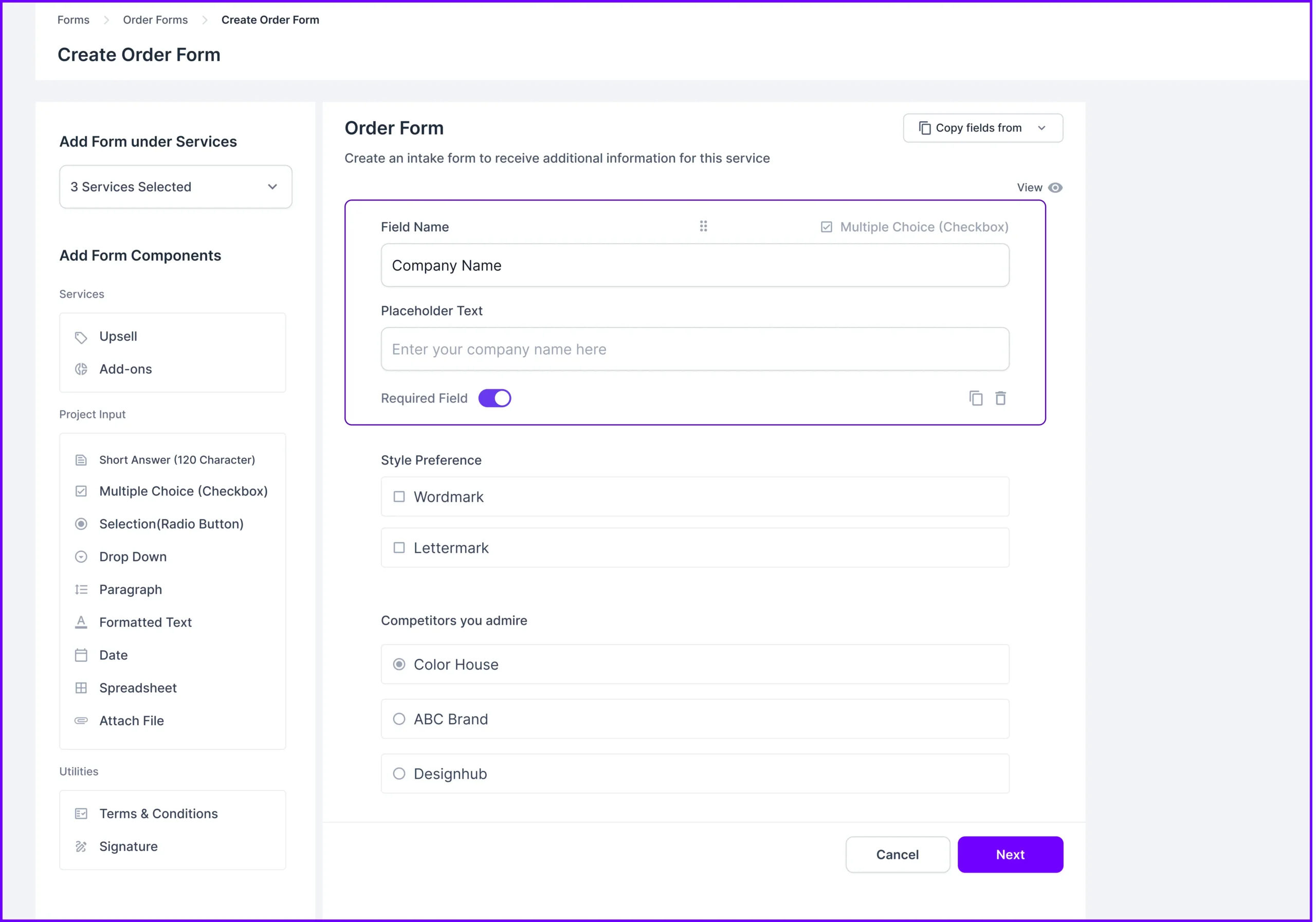This screenshot has width=1316, height=922.
Task: Duplicate the Company Name field
Action: pos(976,398)
